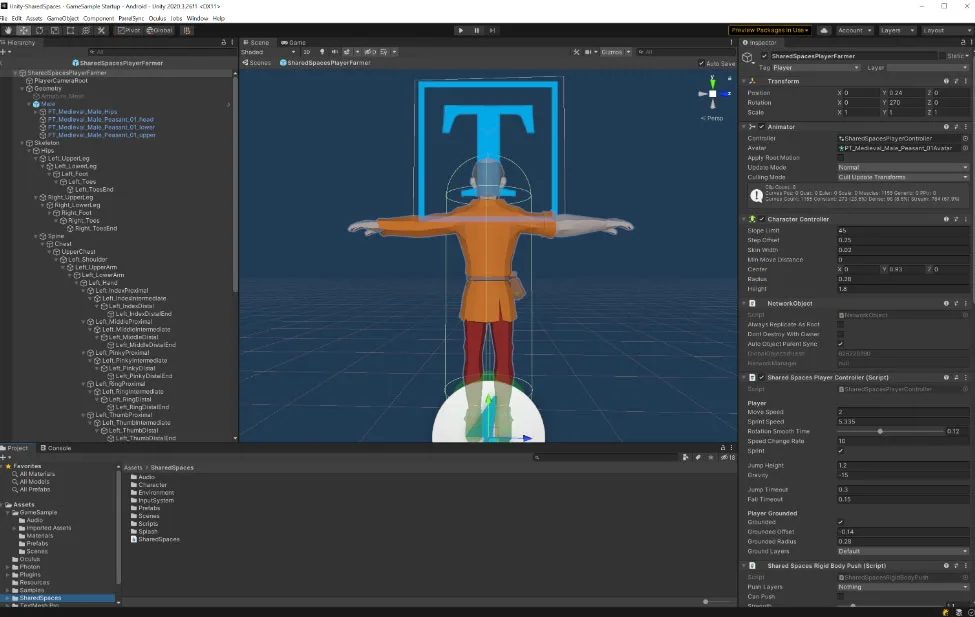The height and width of the screenshot is (617, 975).
Task: Toggle the Auto Save checkbox
Action: (701, 63)
